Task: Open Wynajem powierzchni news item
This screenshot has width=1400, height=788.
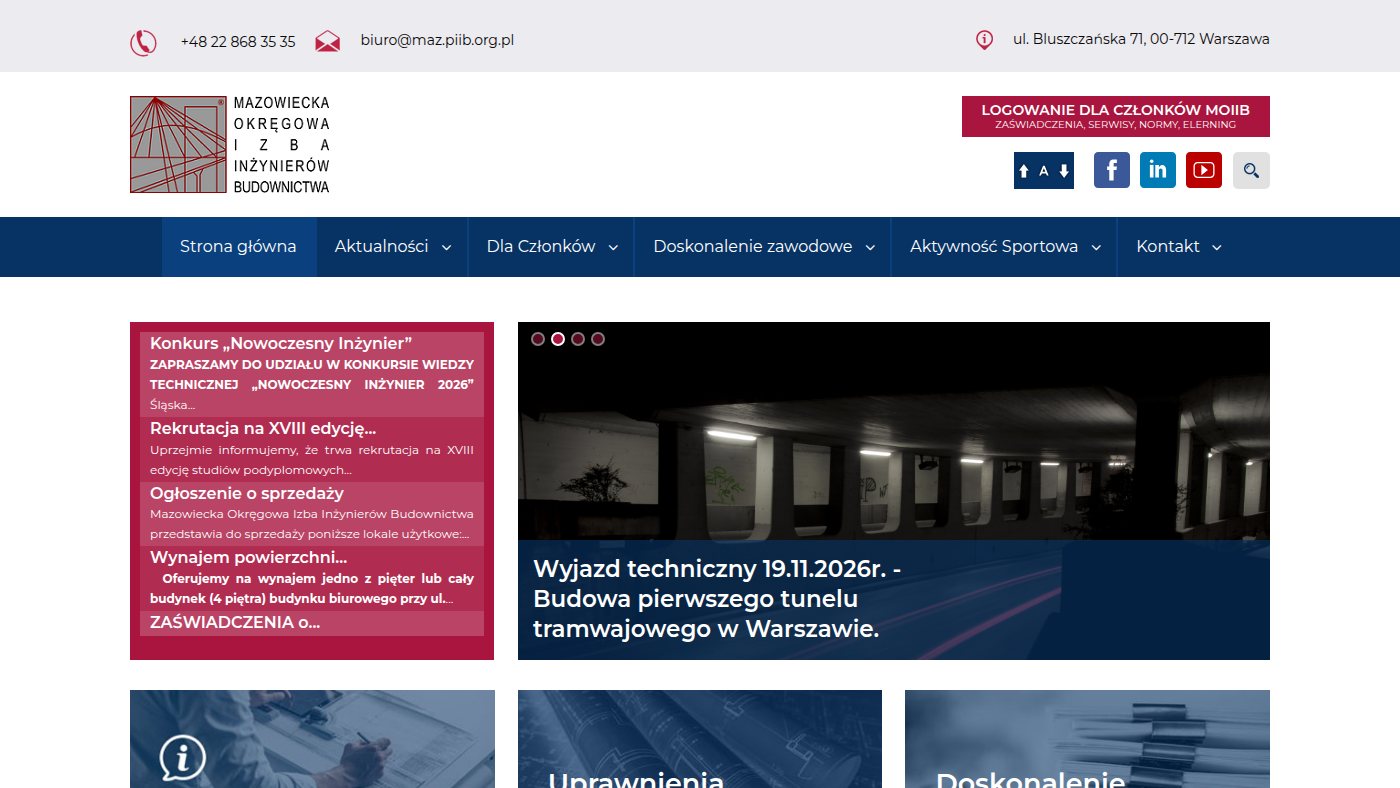Action: click(249, 557)
